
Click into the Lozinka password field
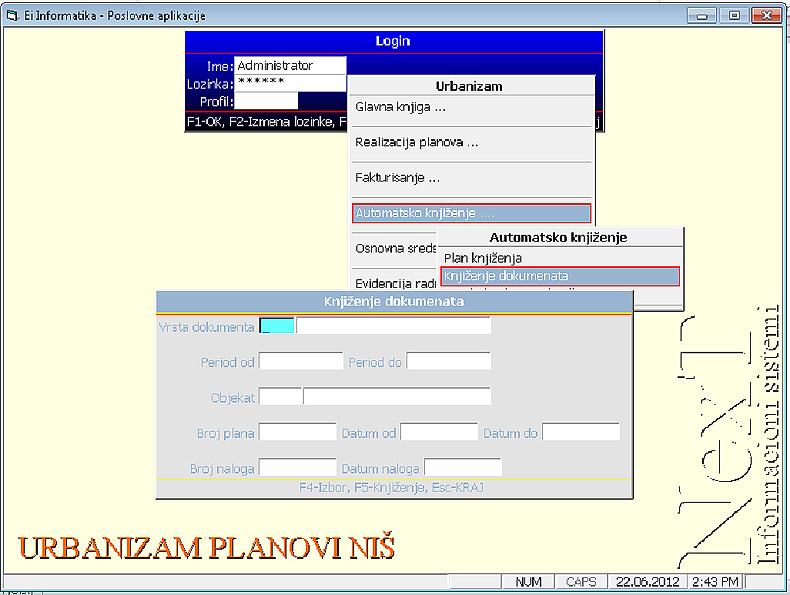point(290,83)
